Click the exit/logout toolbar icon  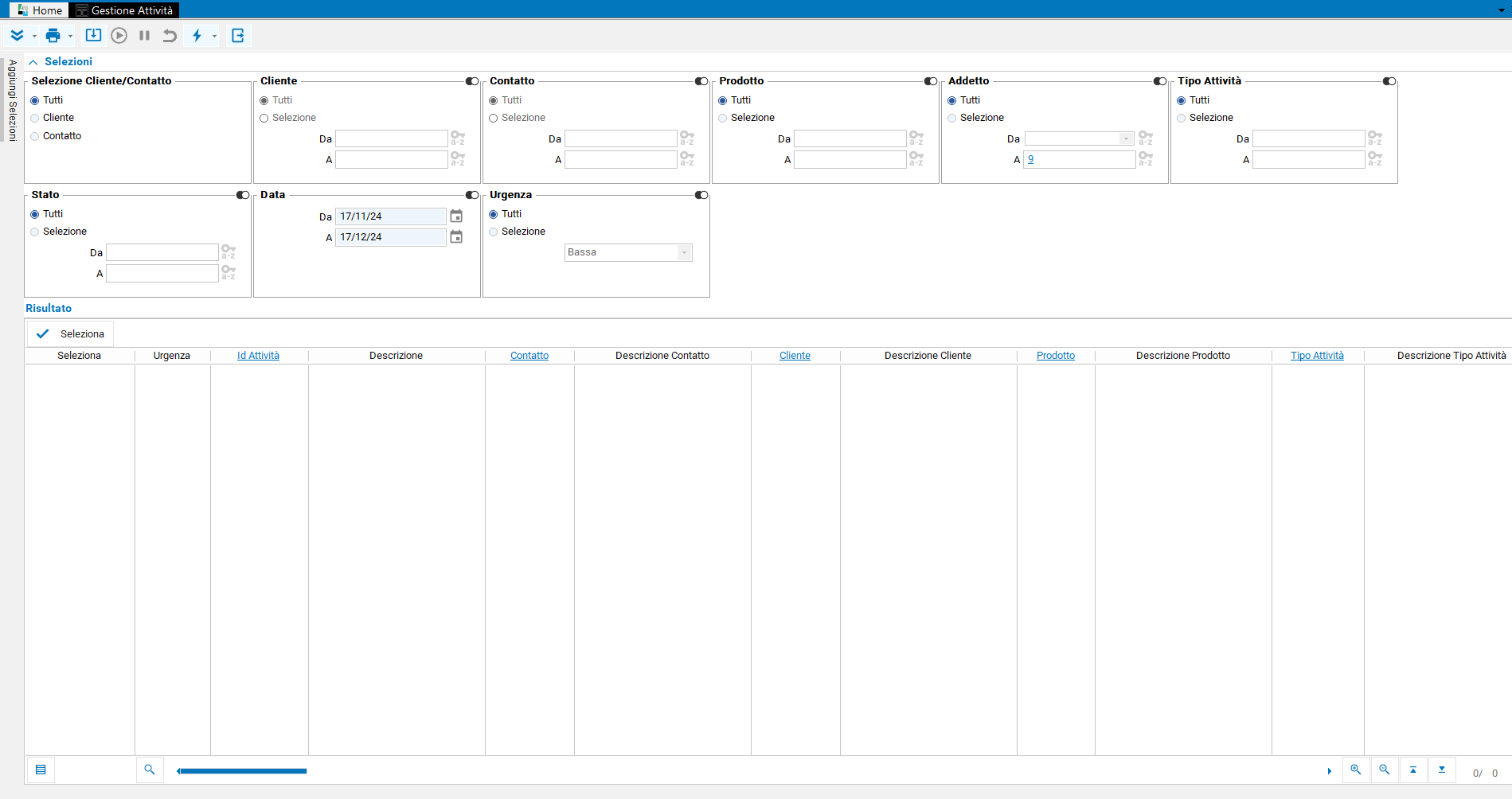(237, 35)
